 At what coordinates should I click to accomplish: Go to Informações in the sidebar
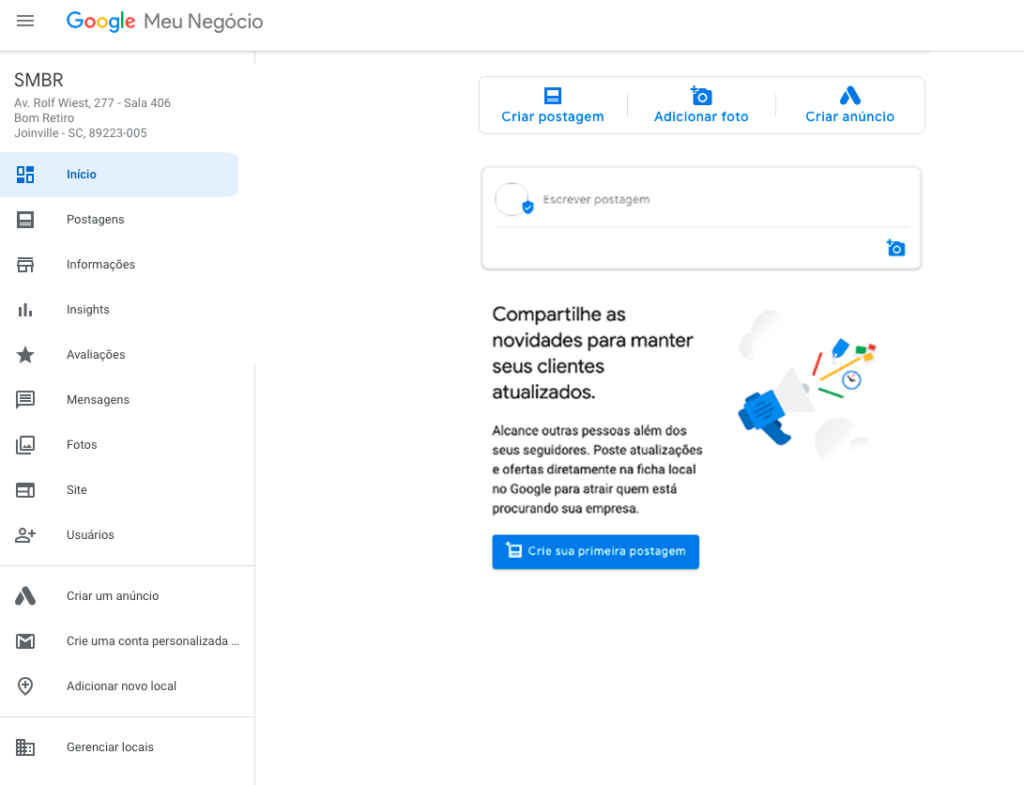[119, 264]
